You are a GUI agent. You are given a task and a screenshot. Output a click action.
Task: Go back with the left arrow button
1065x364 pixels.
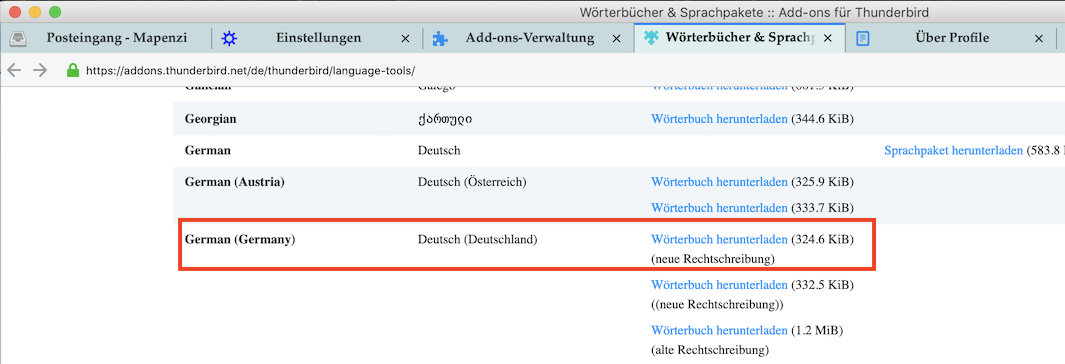tap(14, 70)
